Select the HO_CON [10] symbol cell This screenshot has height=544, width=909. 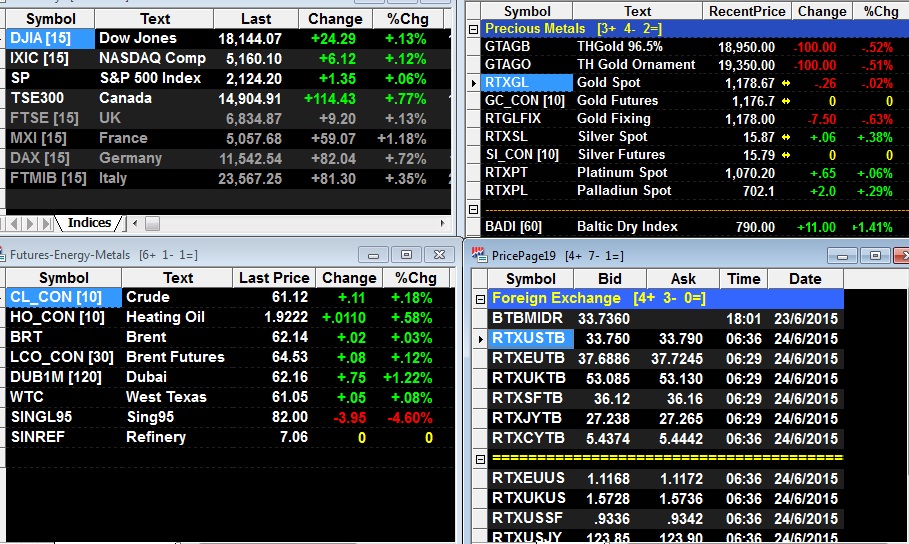(63, 317)
